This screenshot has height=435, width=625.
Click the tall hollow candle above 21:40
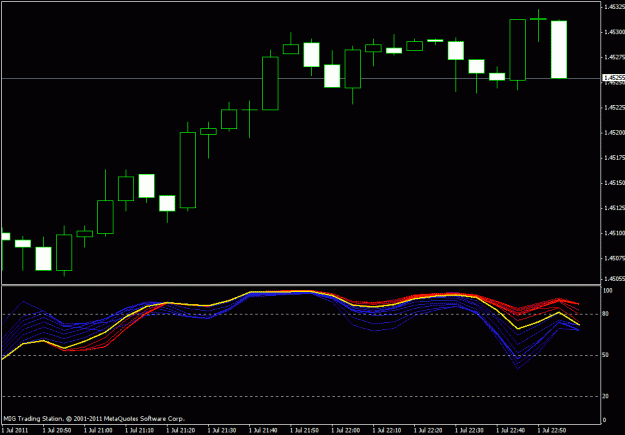coord(270,83)
